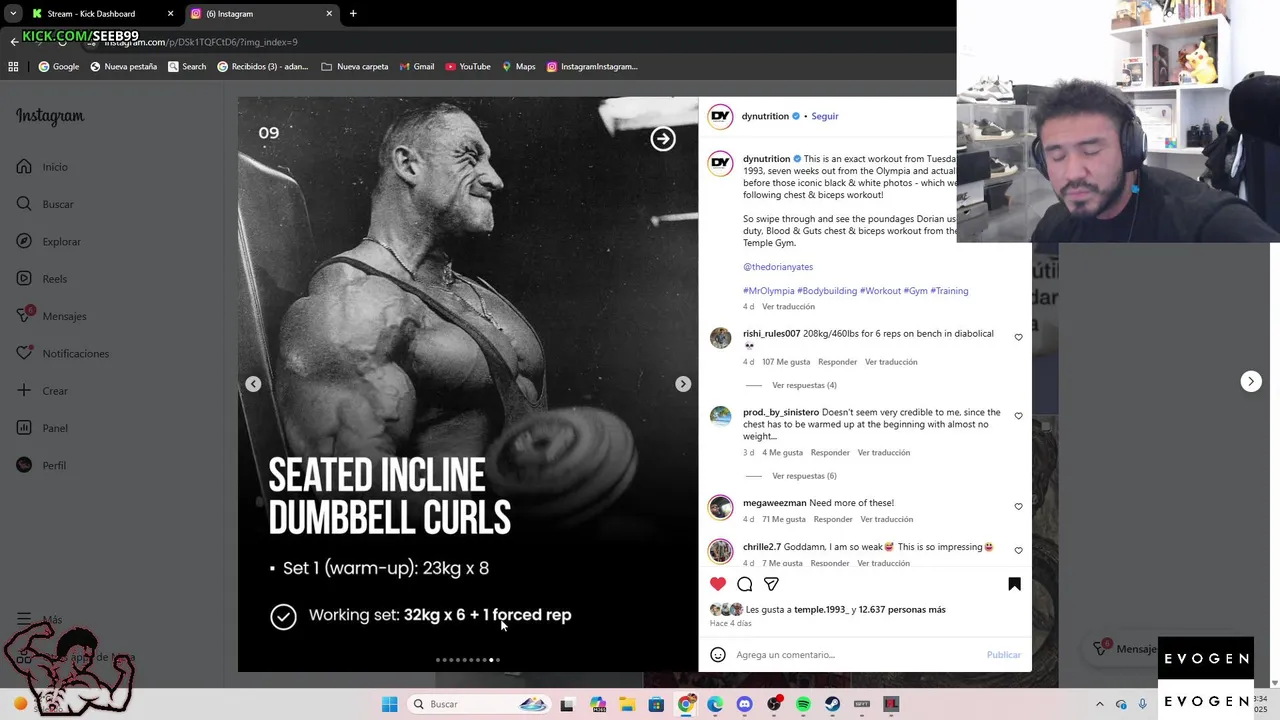Screen dimensions: 1280x720
Task: Open dynutrition profile from header
Action: pyautogui.click(x=765, y=116)
